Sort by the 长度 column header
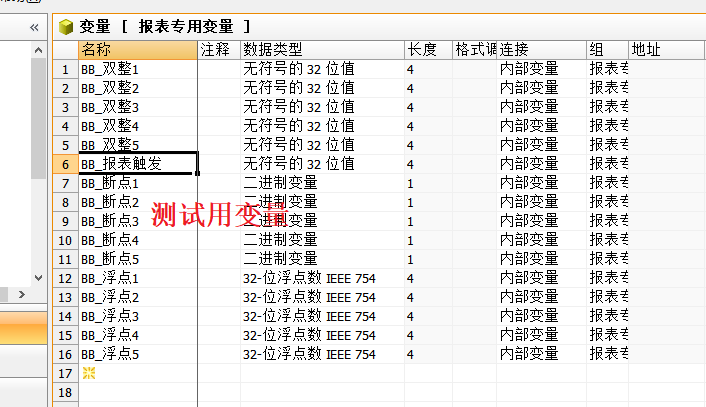Screen dimensions: 706x407 click(427, 49)
